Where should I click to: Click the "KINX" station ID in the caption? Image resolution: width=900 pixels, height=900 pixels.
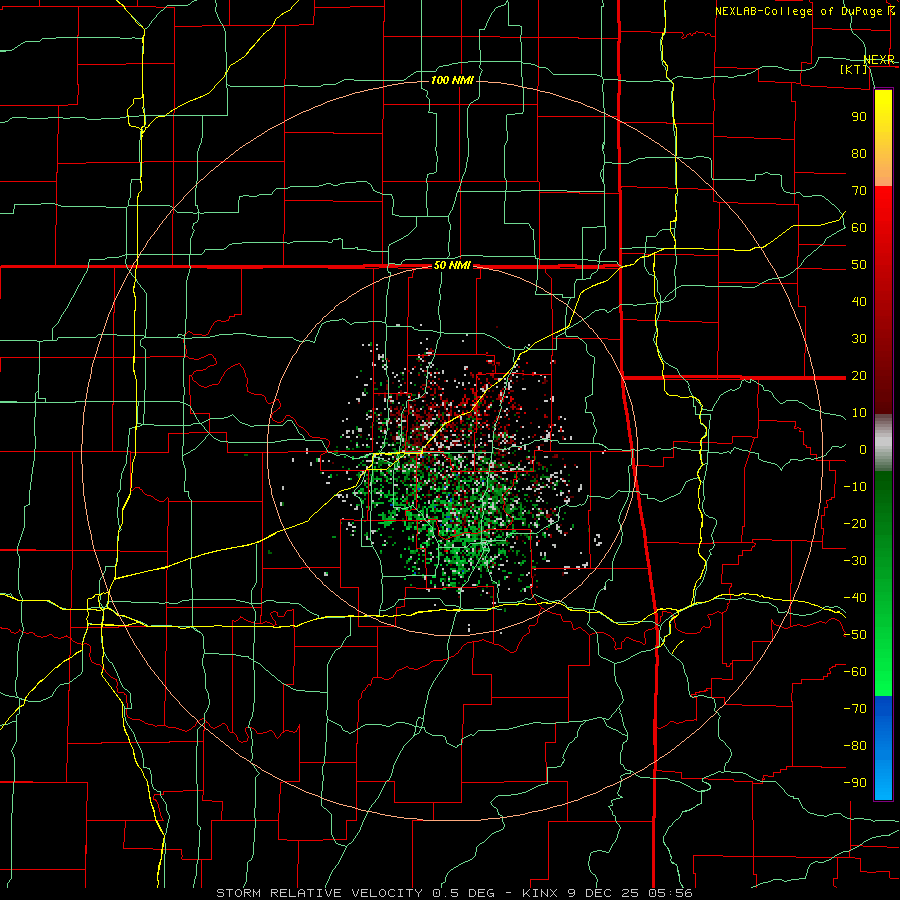click(540, 893)
